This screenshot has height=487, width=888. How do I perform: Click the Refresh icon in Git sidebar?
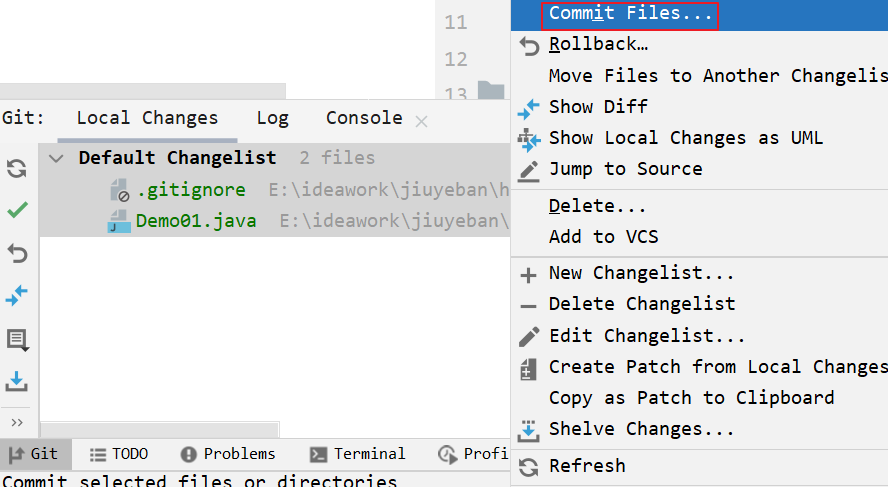(x=17, y=168)
